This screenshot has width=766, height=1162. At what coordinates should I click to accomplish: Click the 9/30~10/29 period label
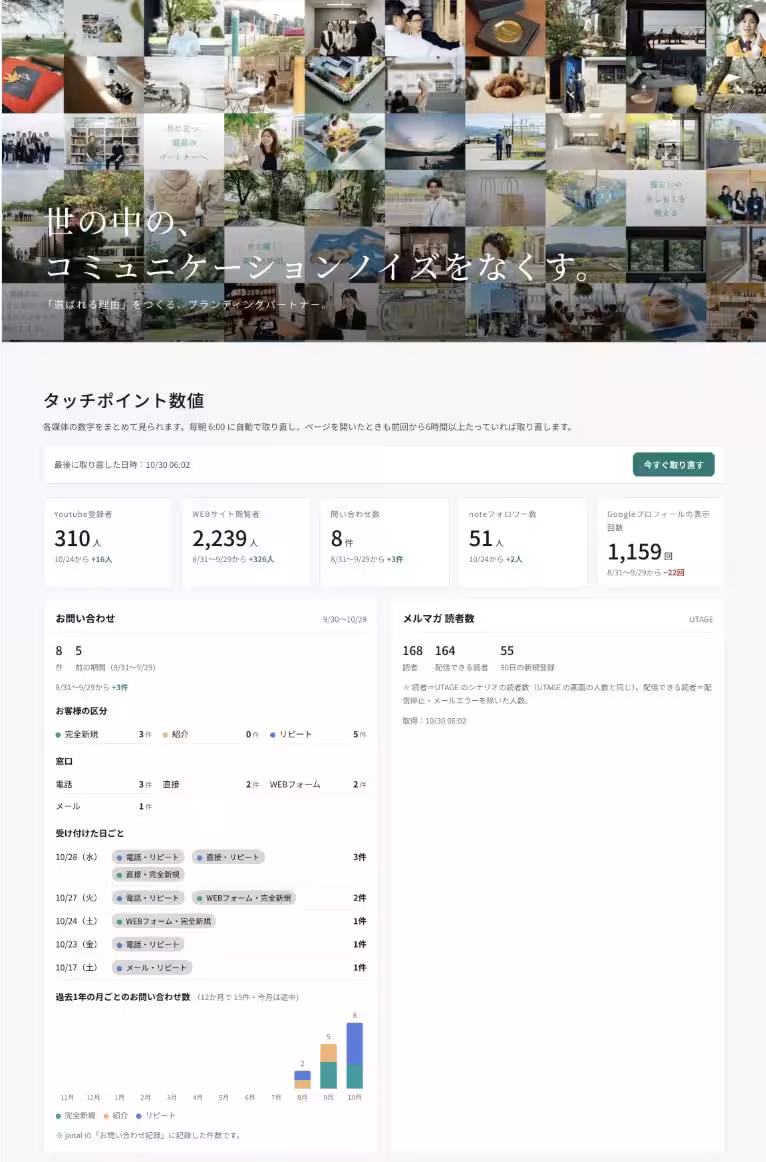click(x=344, y=619)
